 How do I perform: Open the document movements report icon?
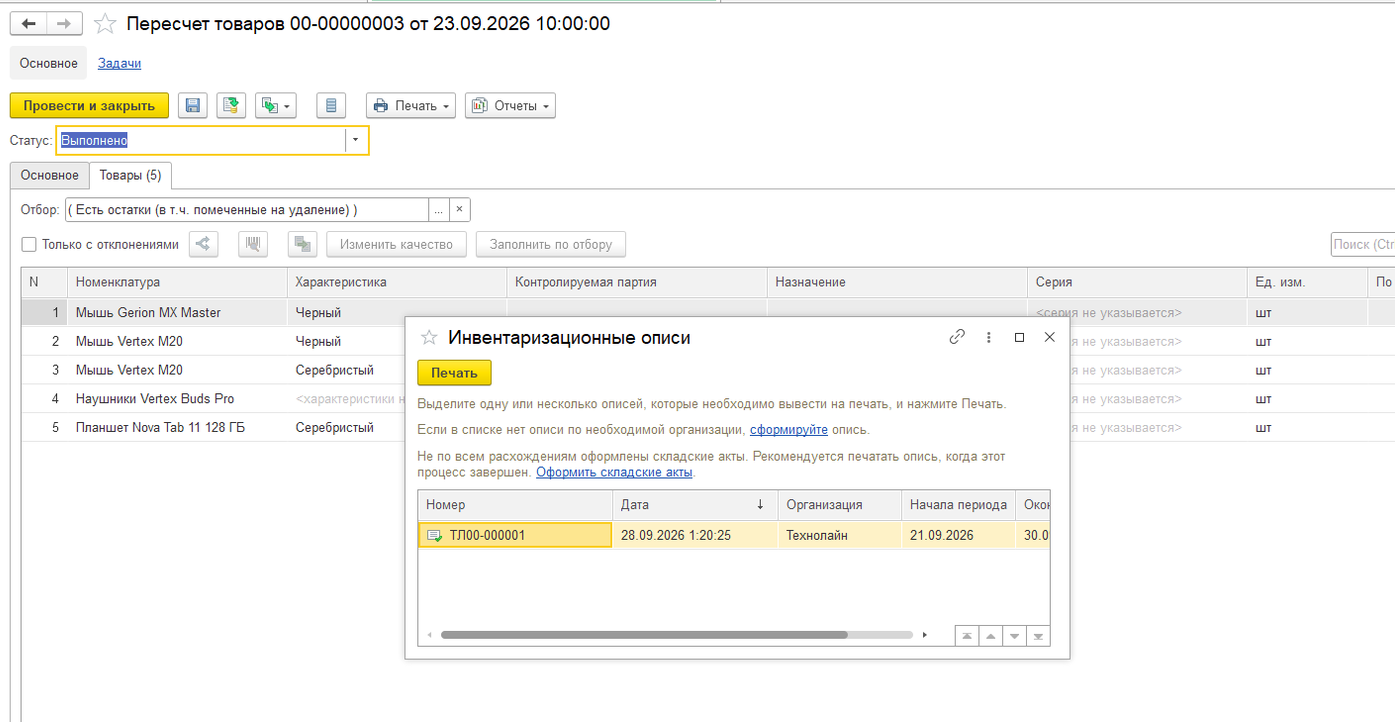coord(331,105)
